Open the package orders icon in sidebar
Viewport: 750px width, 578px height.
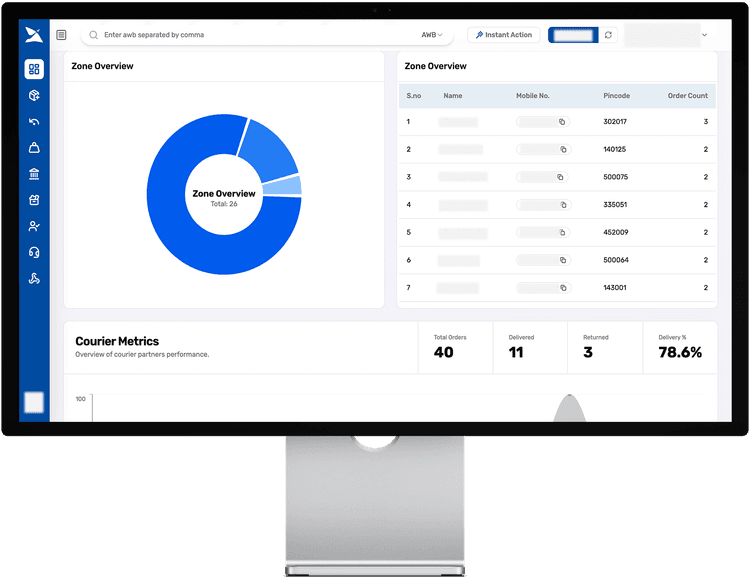click(x=34, y=95)
